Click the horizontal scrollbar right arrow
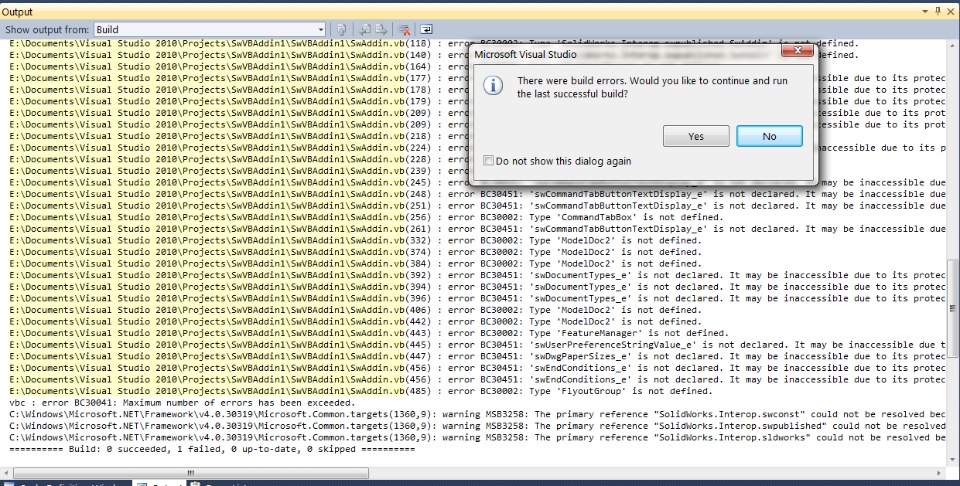Screen dimensions: 960x486 [940, 473]
